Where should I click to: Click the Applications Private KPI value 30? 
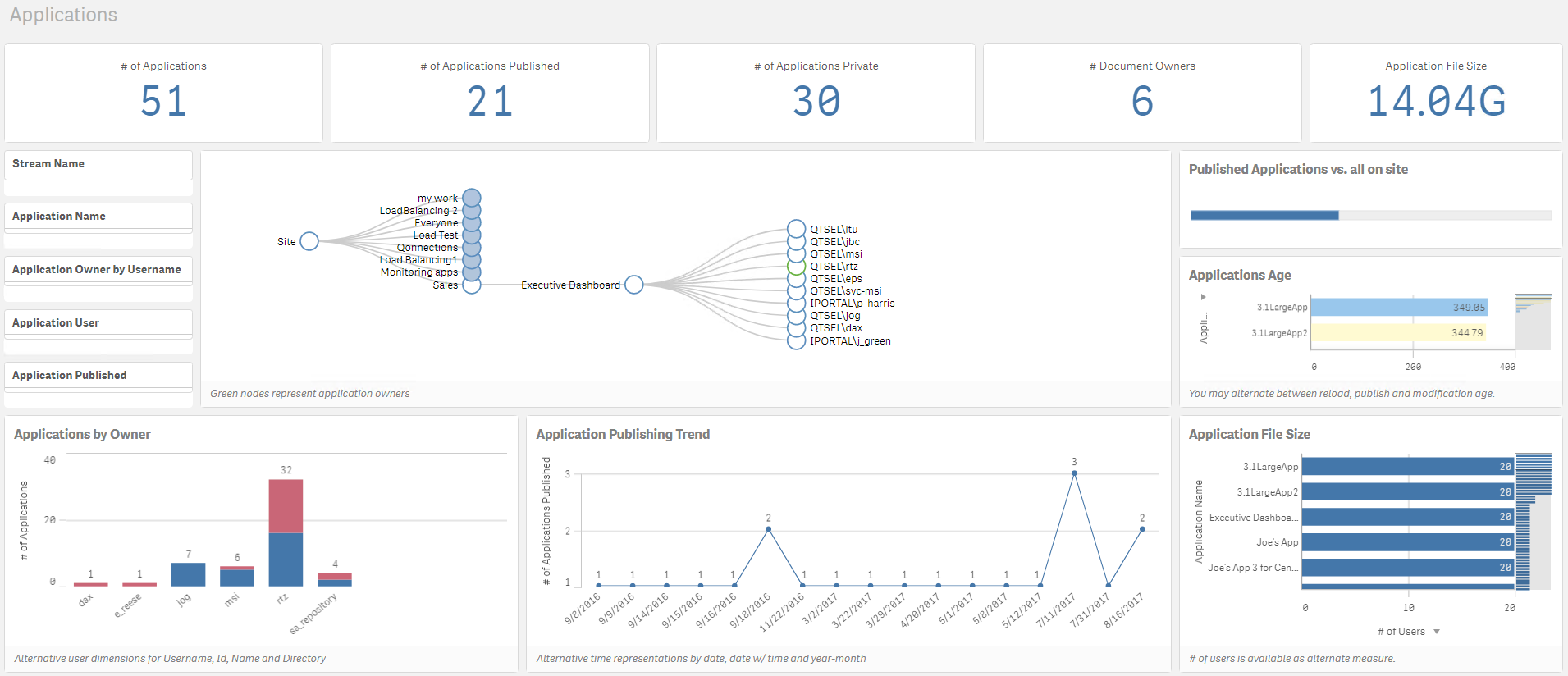coord(816,102)
